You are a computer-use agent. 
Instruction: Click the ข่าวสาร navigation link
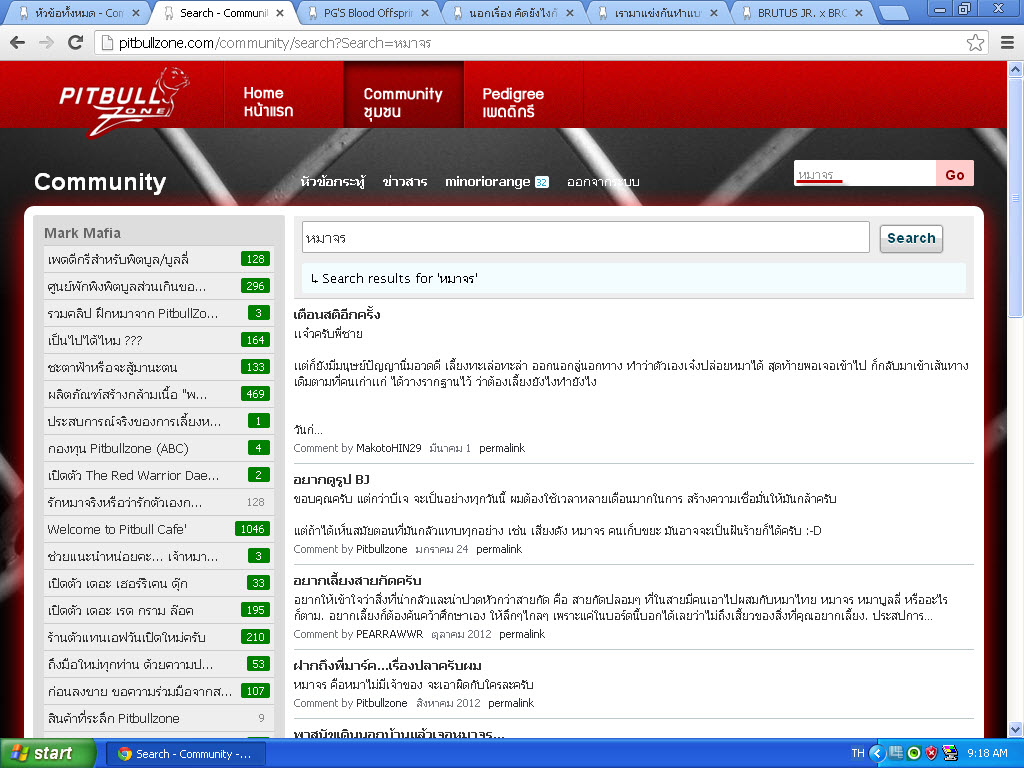click(405, 182)
